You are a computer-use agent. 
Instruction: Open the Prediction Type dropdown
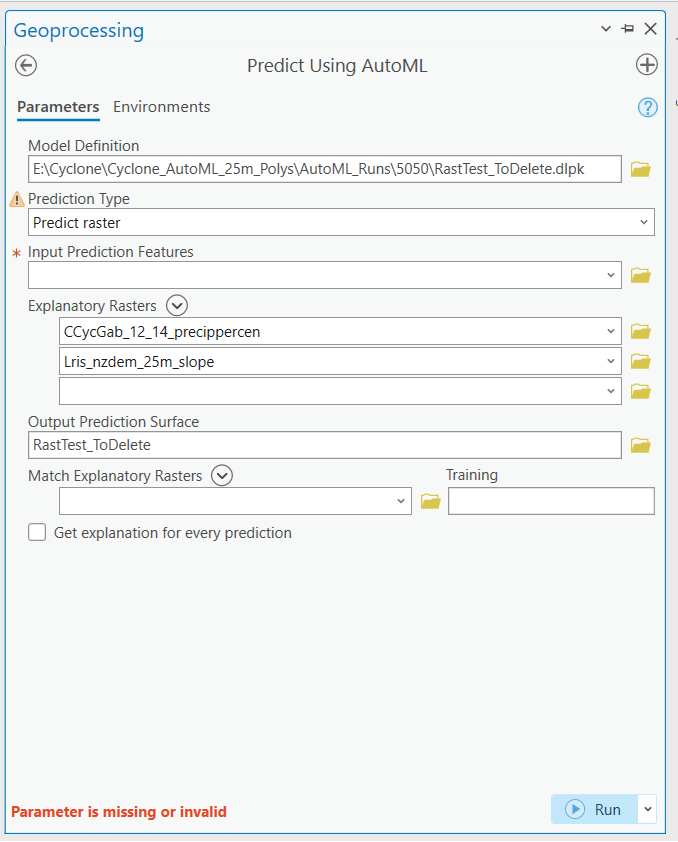[x=643, y=222]
